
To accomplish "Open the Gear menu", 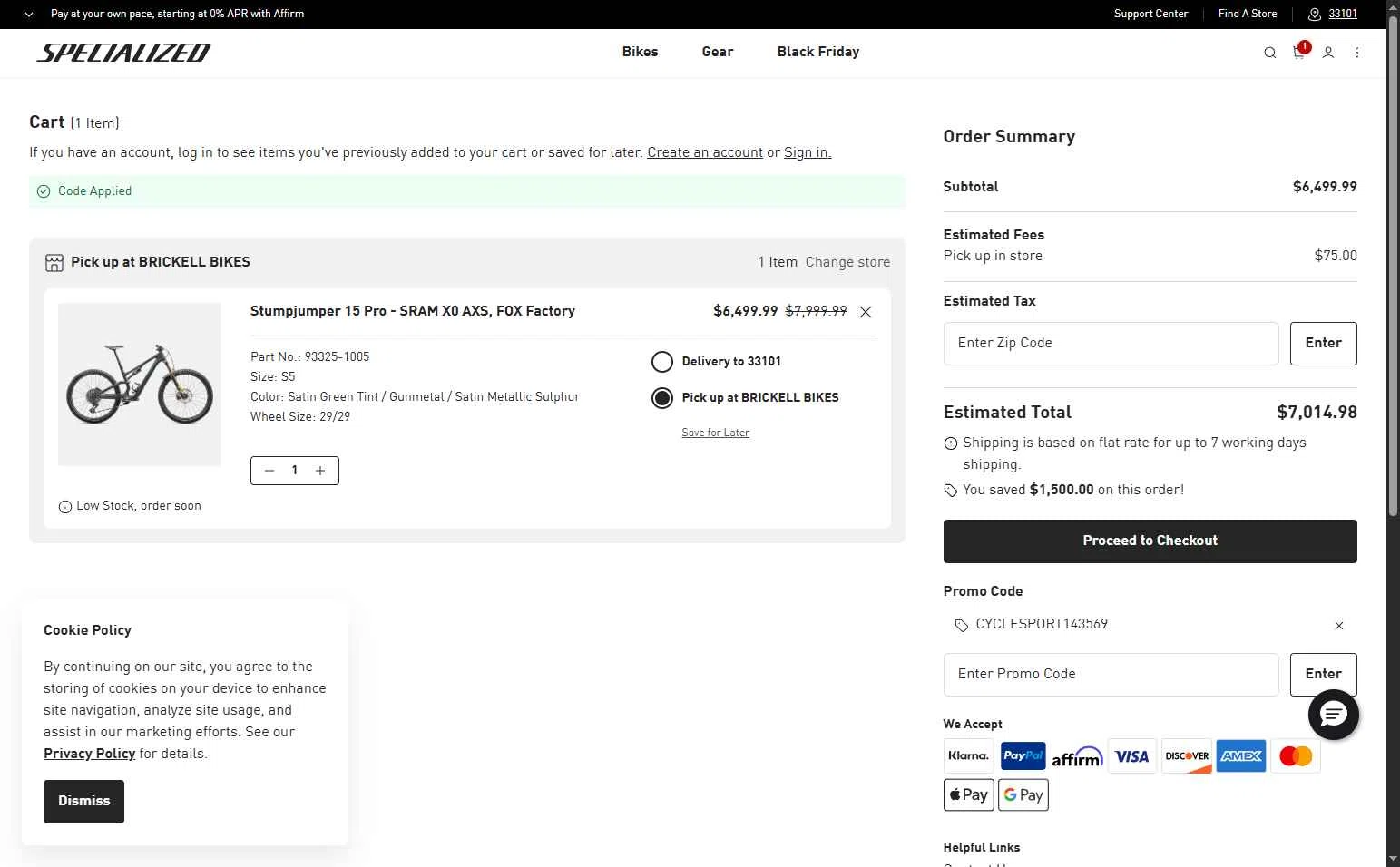I will 717,52.
